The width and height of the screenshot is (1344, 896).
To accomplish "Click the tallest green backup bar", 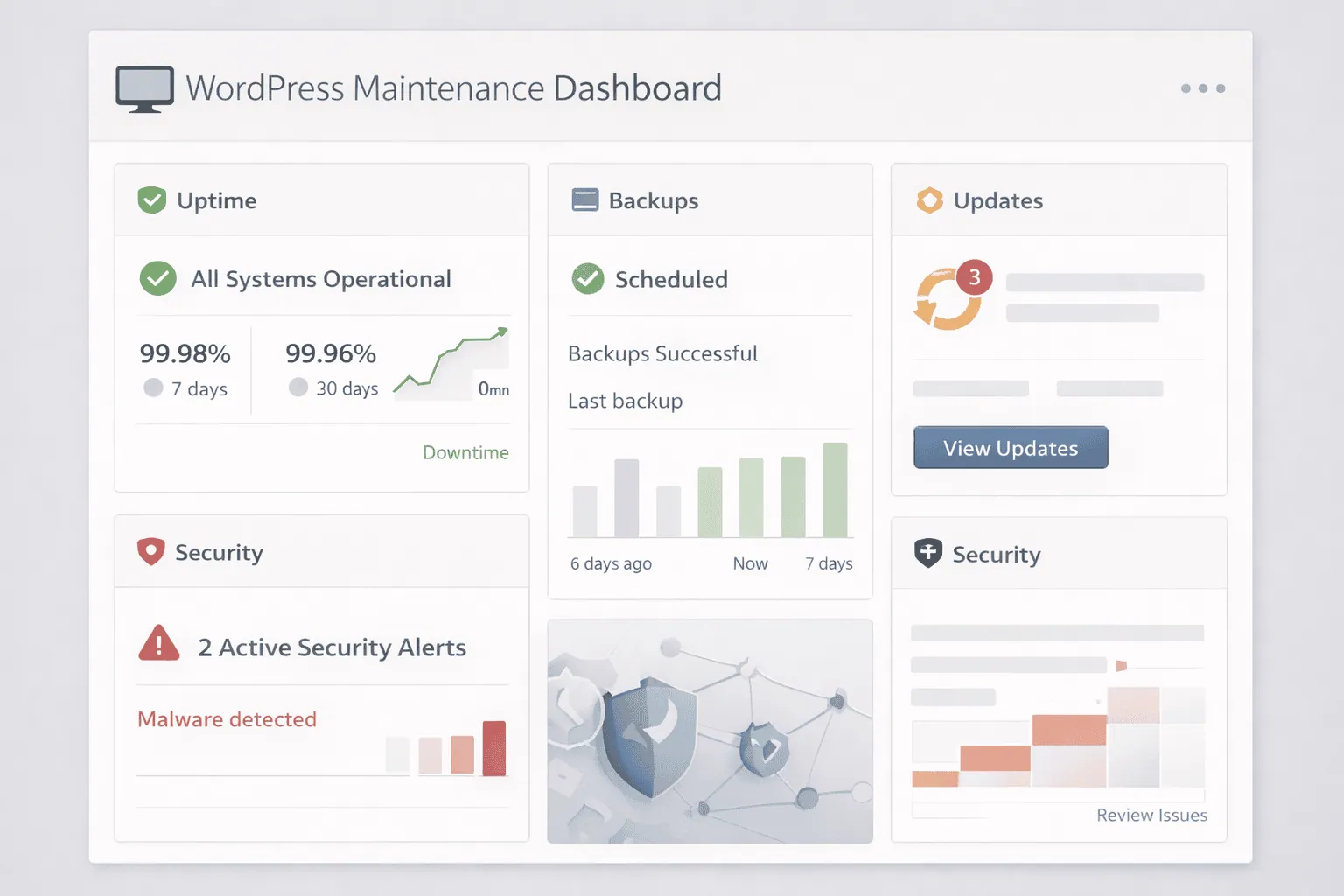I will click(835, 490).
